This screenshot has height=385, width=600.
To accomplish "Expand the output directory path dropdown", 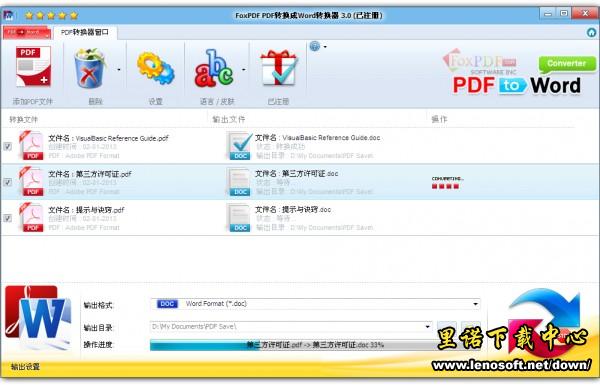I will point(427,326).
